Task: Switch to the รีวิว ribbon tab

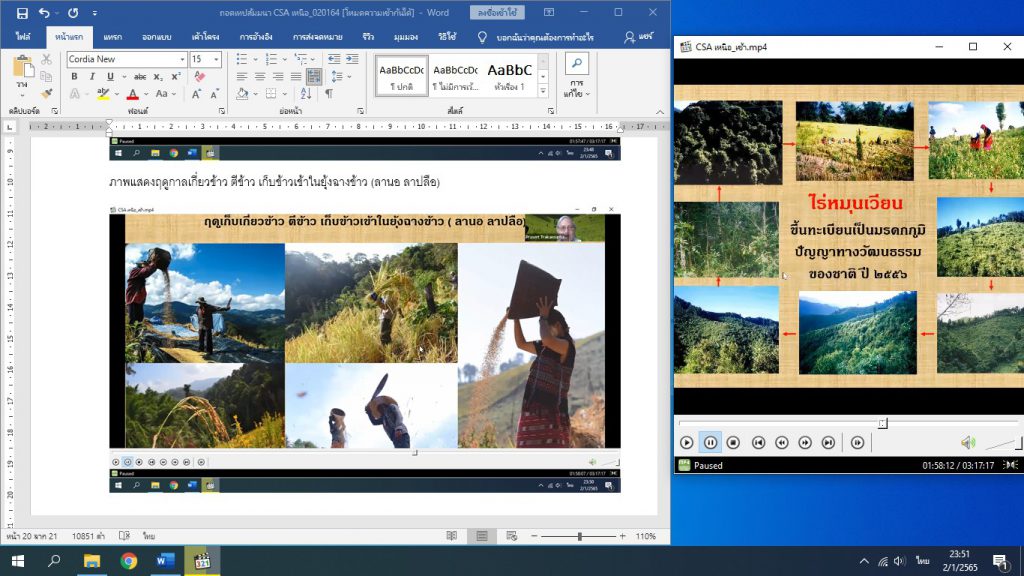Action: pos(368,37)
